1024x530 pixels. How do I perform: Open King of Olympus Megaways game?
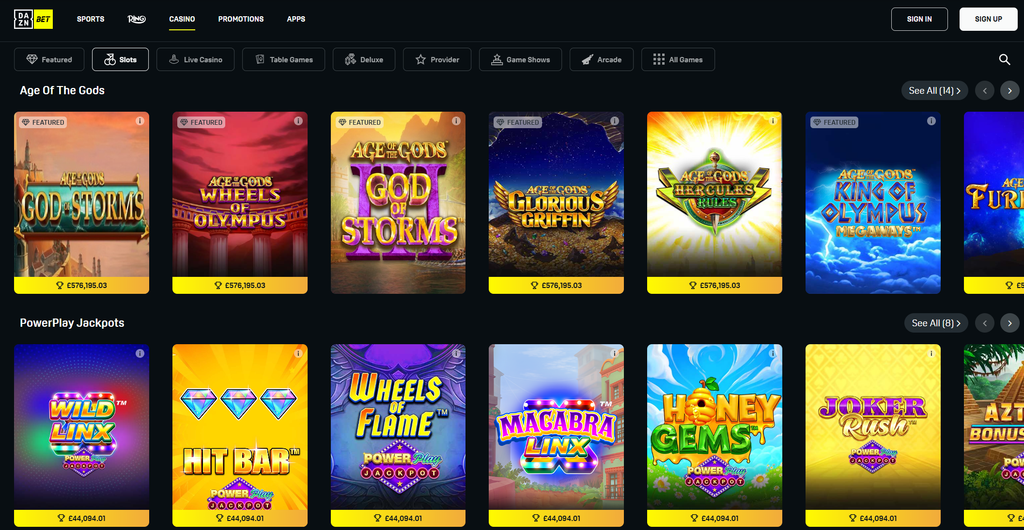(x=873, y=202)
